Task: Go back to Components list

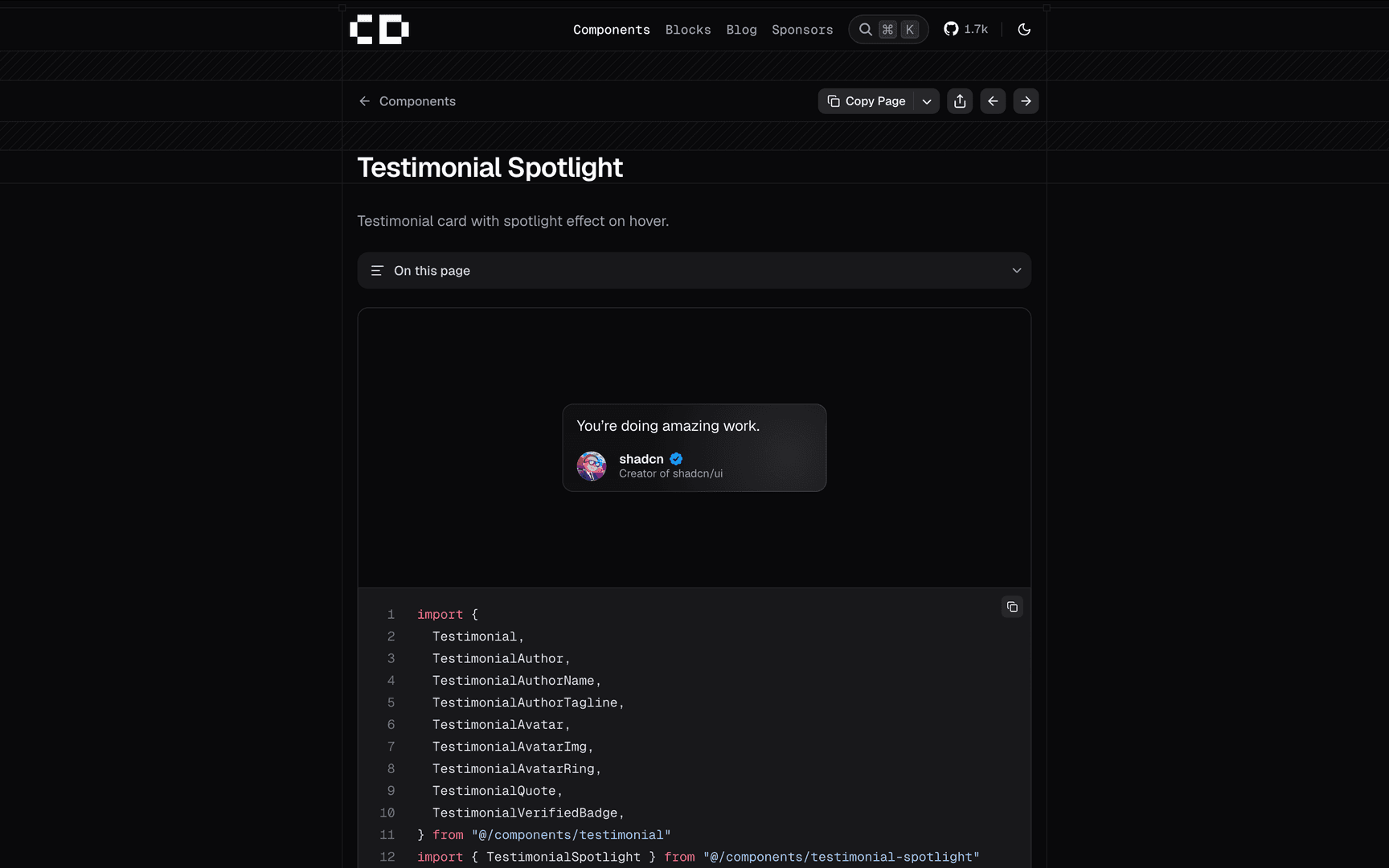Action: tap(407, 101)
